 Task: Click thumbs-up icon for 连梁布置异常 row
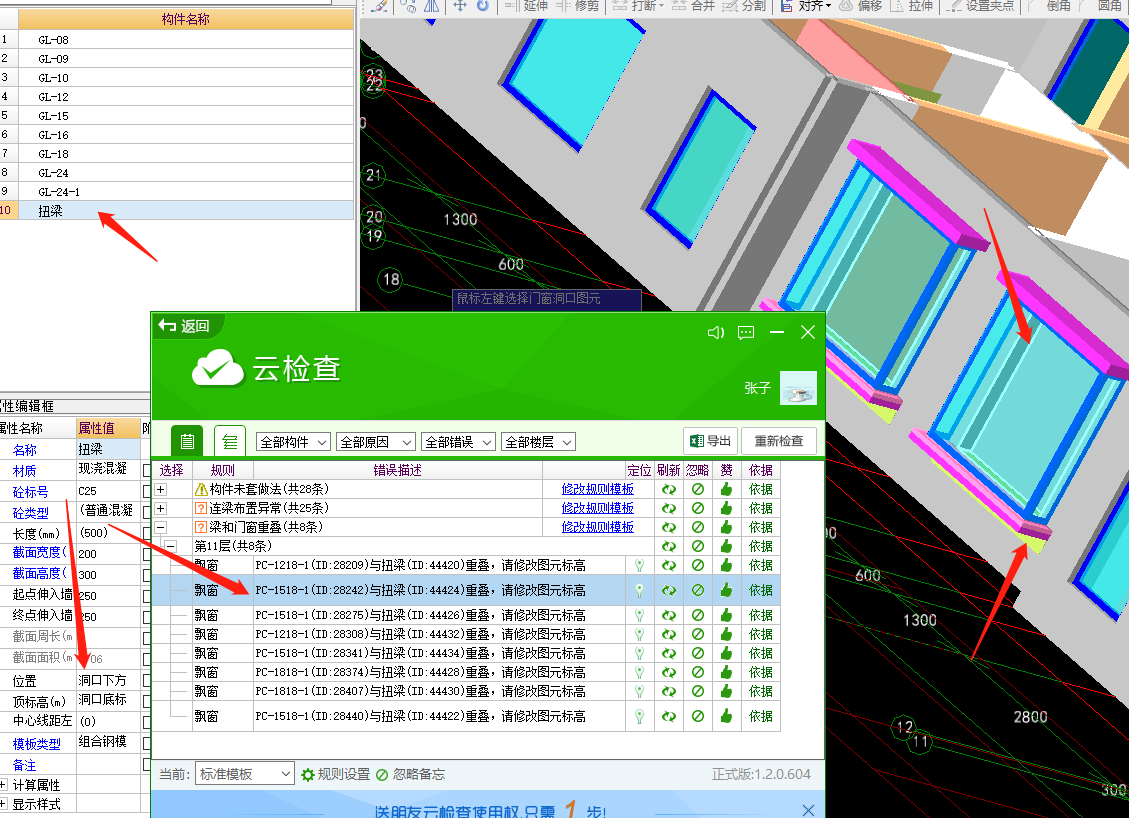[726, 508]
